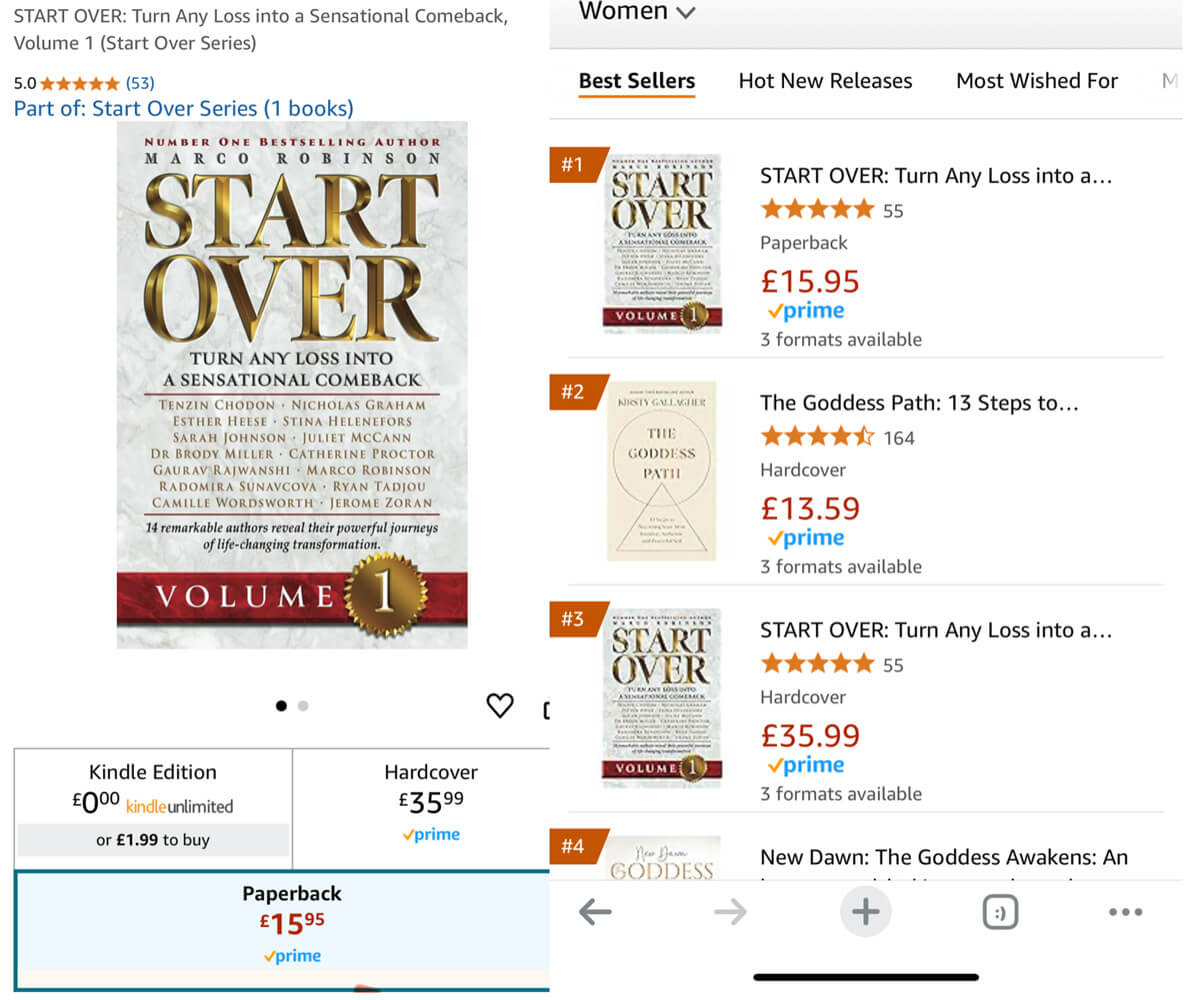This screenshot has height=1000, width=1200.
Task: Switch to the Hot New Releases tab
Action: pos(825,80)
